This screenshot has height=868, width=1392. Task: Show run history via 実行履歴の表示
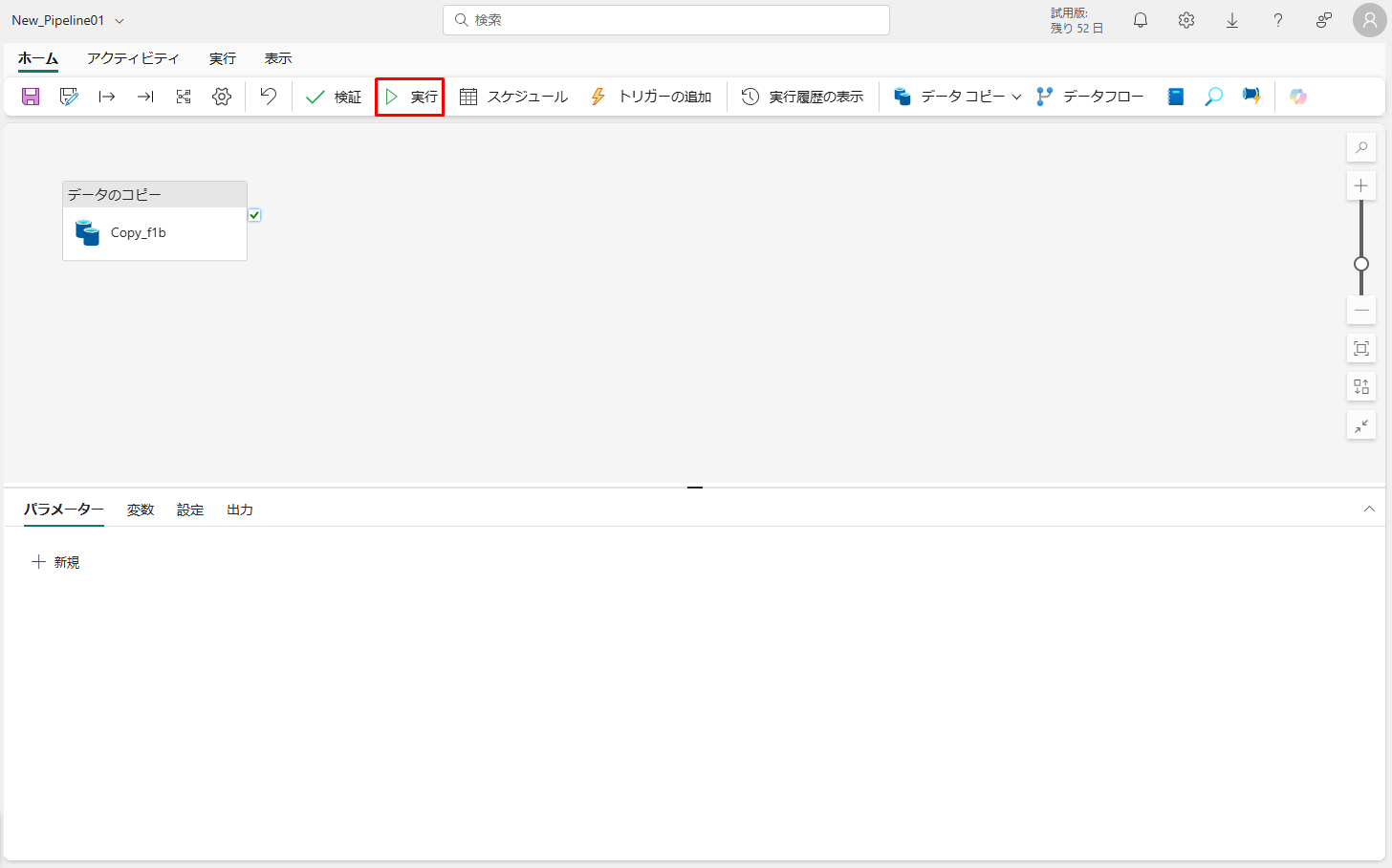(x=803, y=97)
